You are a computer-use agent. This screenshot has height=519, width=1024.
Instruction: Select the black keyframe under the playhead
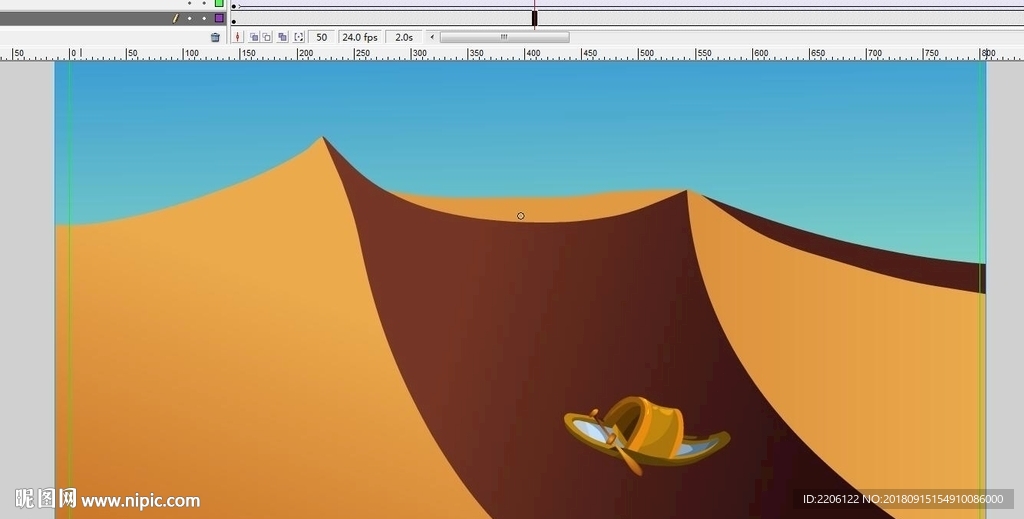pos(535,18)
